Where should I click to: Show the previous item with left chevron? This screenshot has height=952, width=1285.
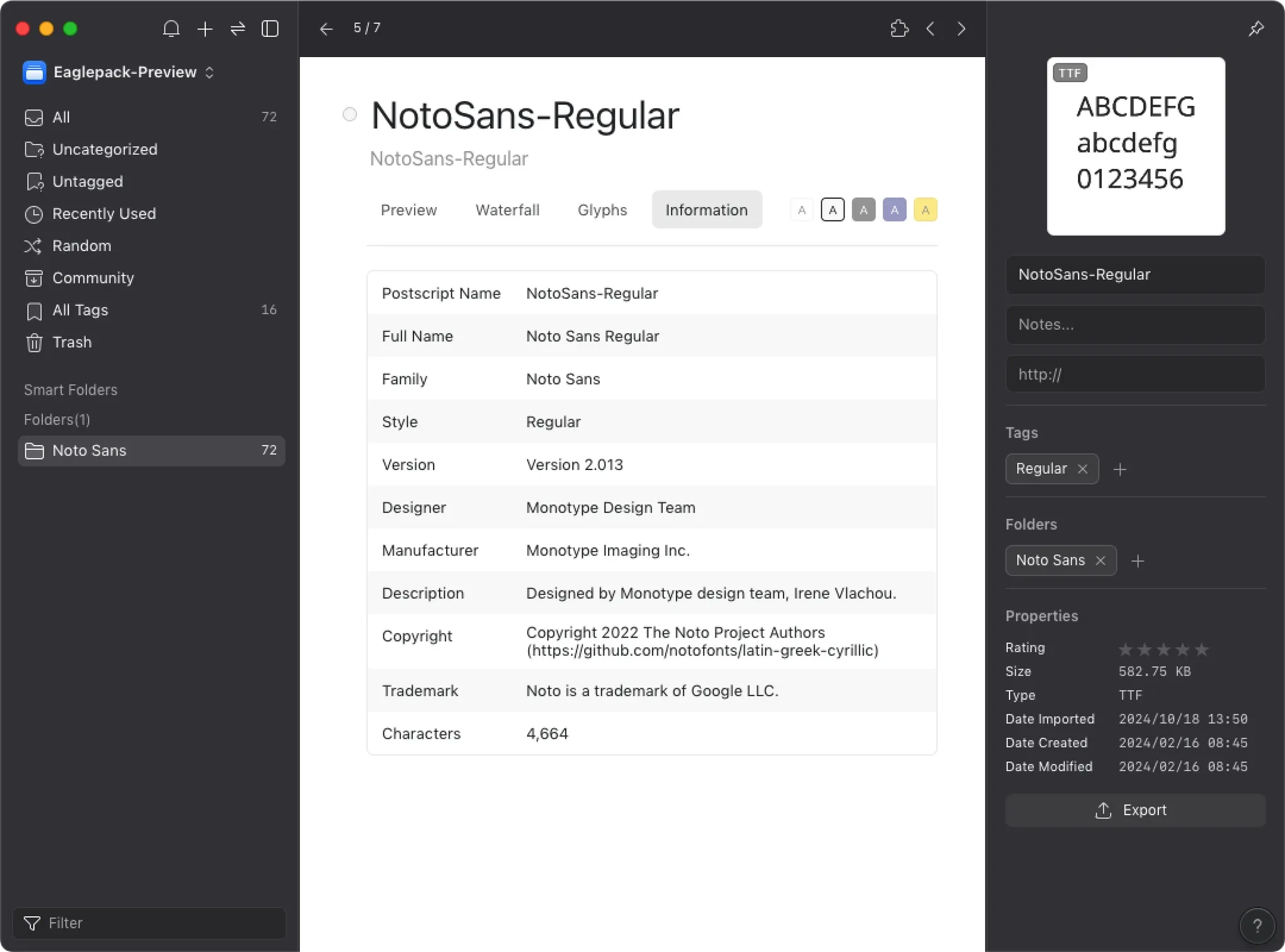coord(930,28)
